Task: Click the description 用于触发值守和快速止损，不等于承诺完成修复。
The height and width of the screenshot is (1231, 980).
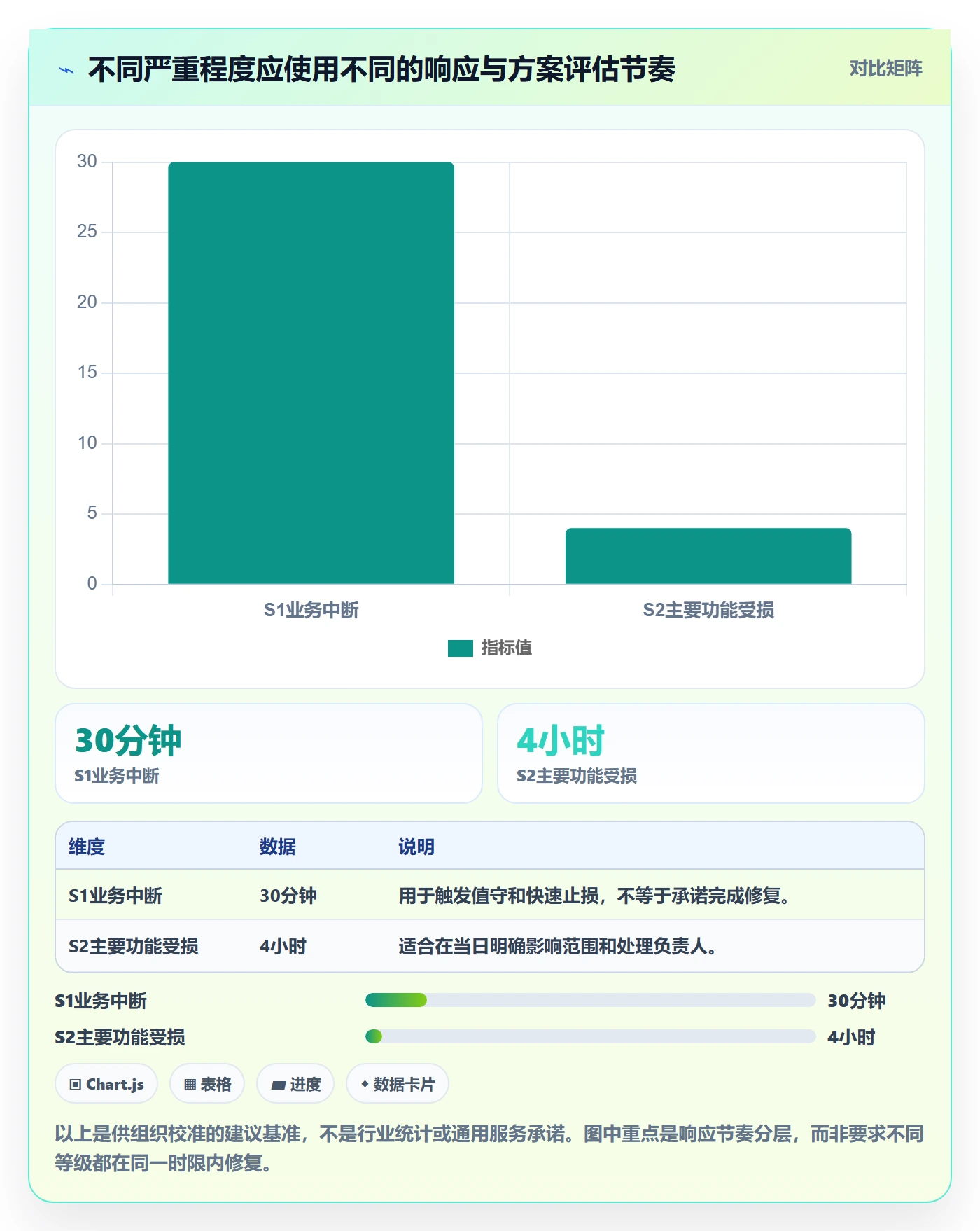Action: click(595, 896)
